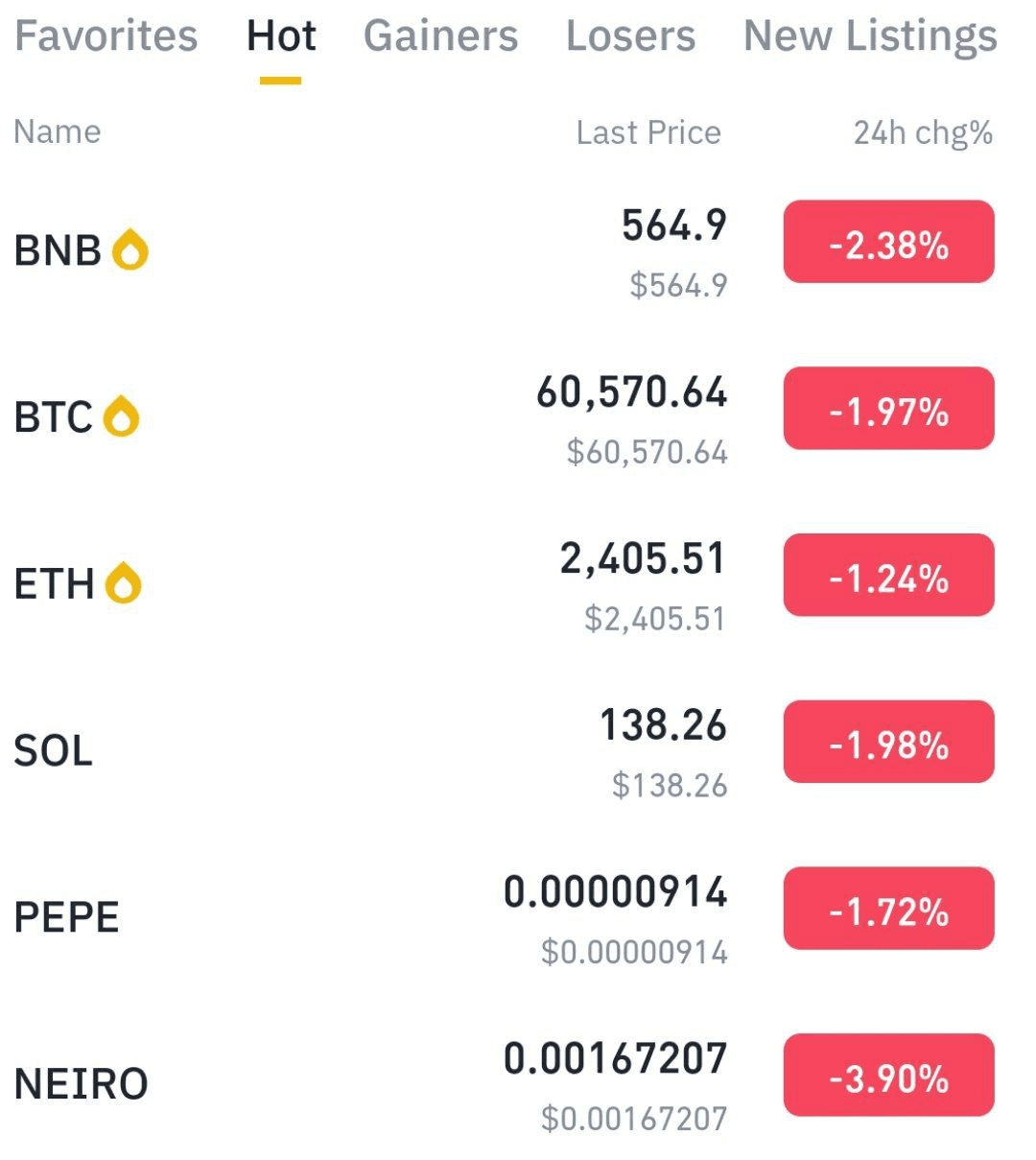The image size is (1036, 1160).
Task: Select the Hot tab
Action: click(281, 36)
